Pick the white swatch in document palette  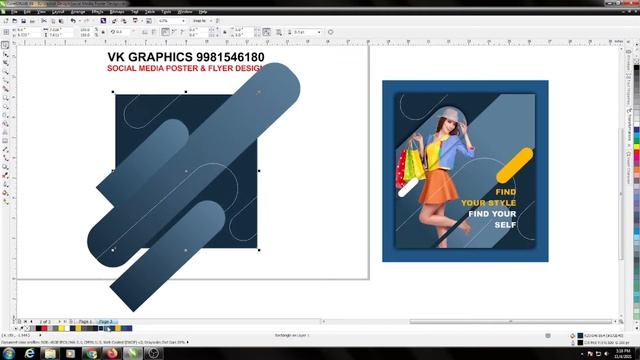(x=67, y=328)
